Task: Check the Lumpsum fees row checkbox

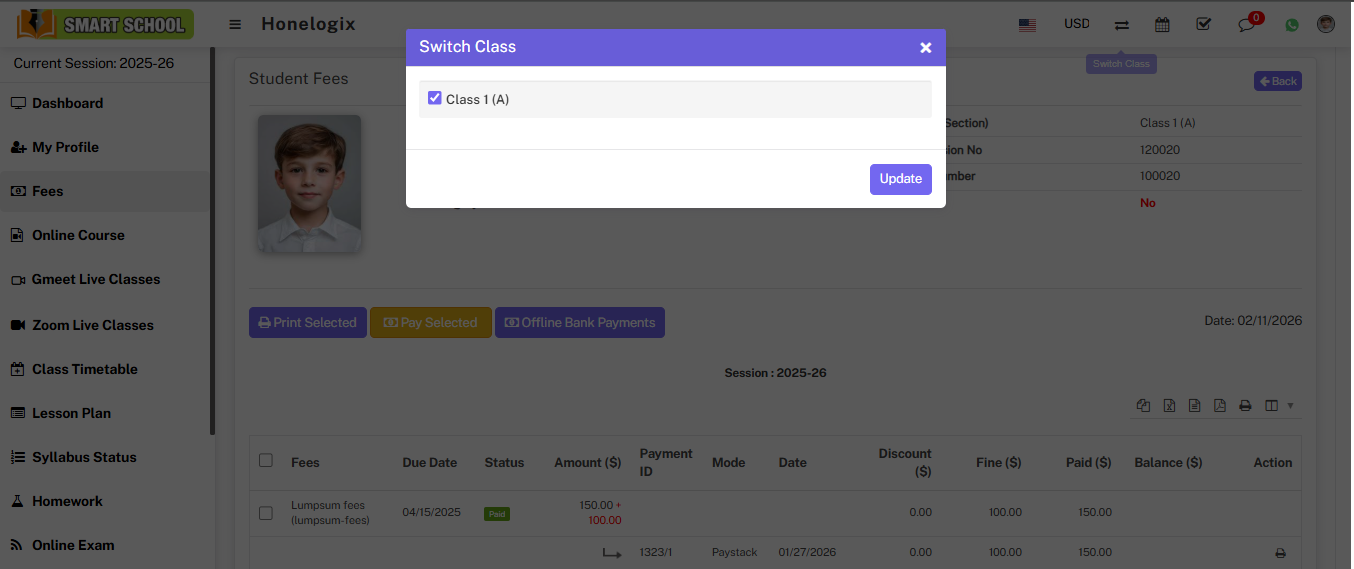Action: tap(266, 513)
